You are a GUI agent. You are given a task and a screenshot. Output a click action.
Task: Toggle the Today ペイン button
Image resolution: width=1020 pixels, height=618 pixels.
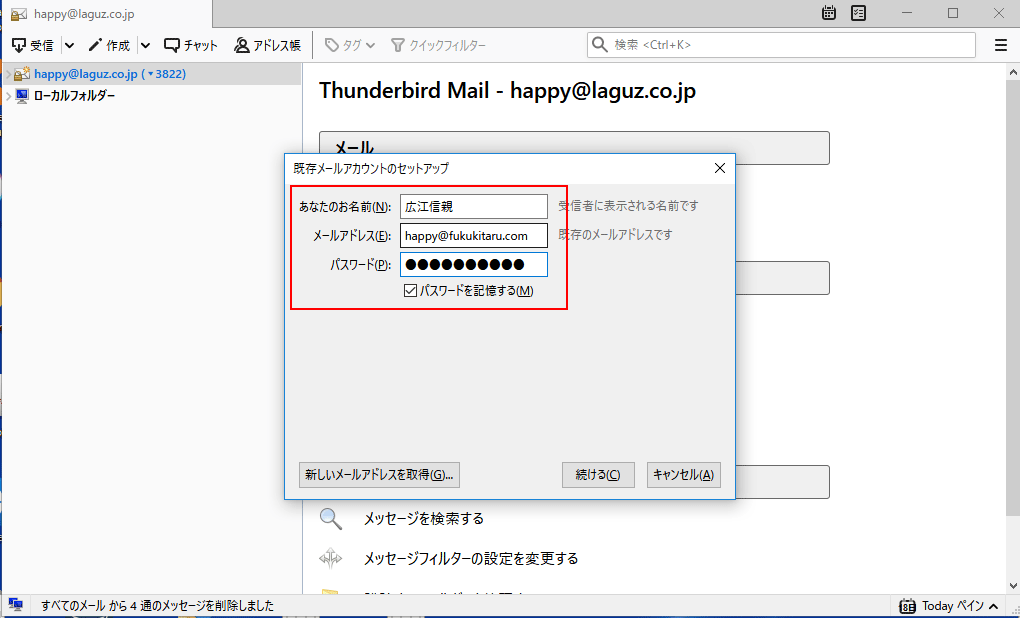(948, 606)
